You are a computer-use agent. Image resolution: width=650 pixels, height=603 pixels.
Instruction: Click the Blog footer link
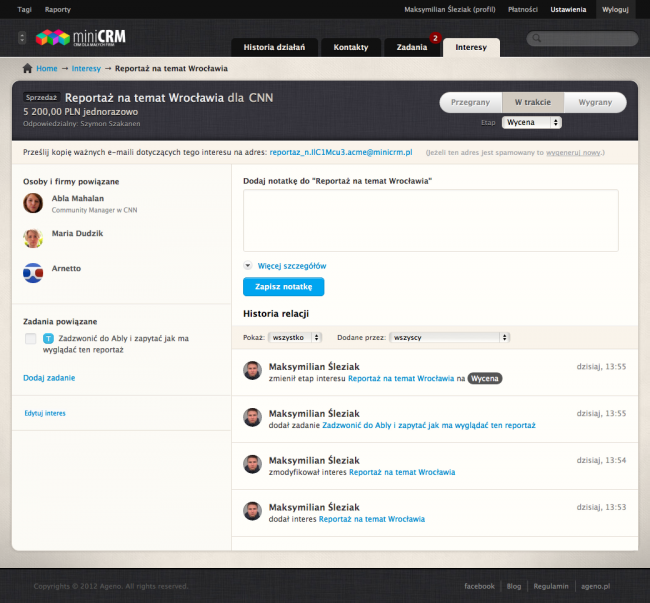[x=514, y=586]
